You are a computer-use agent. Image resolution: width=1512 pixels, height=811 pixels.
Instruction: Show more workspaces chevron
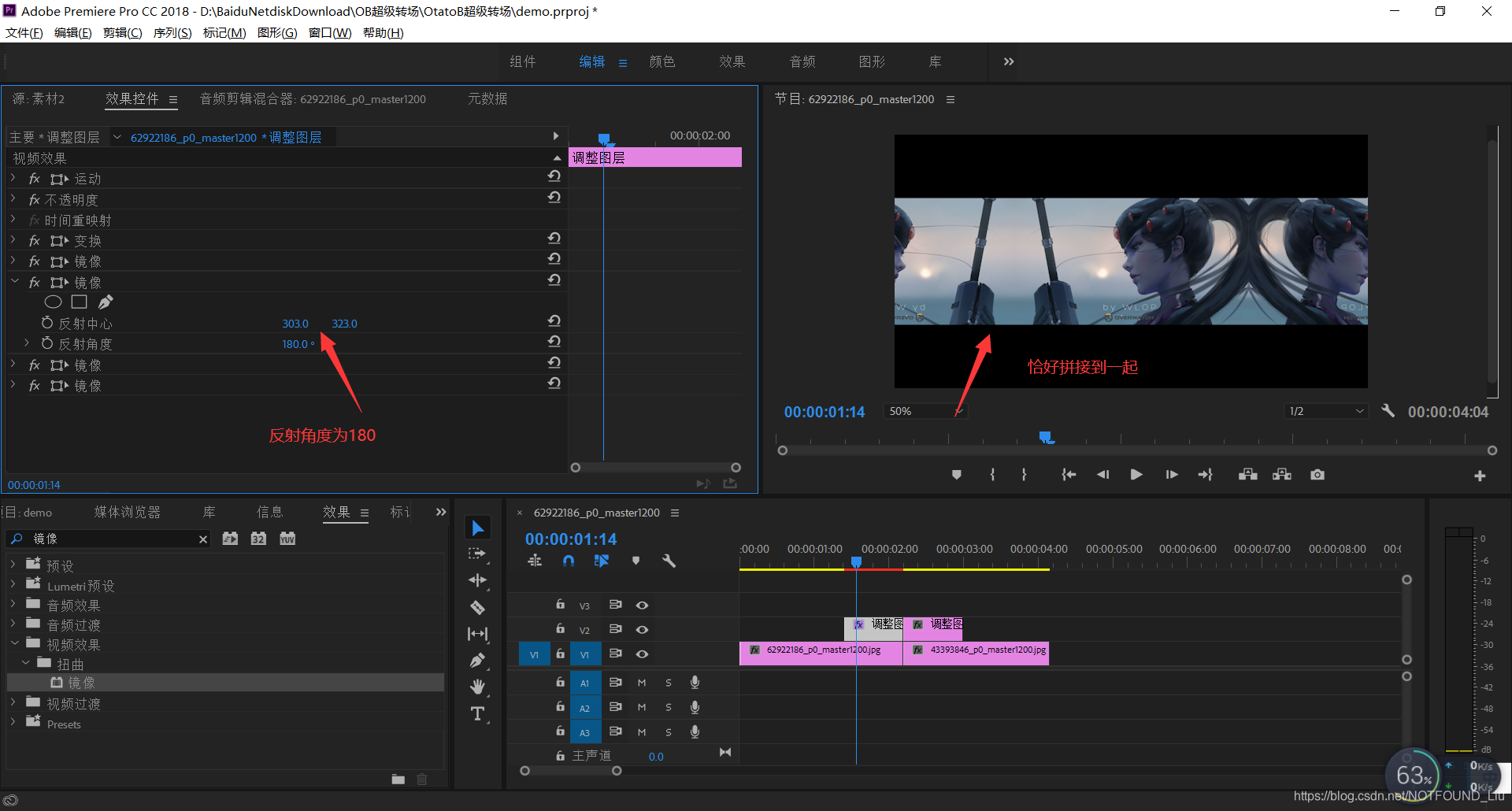[1009, 61]
